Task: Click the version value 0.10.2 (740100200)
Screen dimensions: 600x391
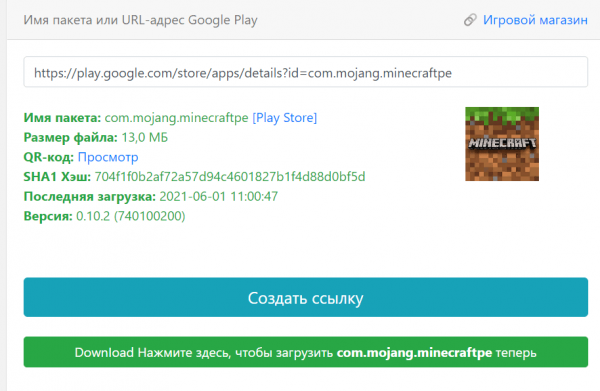Action: click(x=130, y=216)
